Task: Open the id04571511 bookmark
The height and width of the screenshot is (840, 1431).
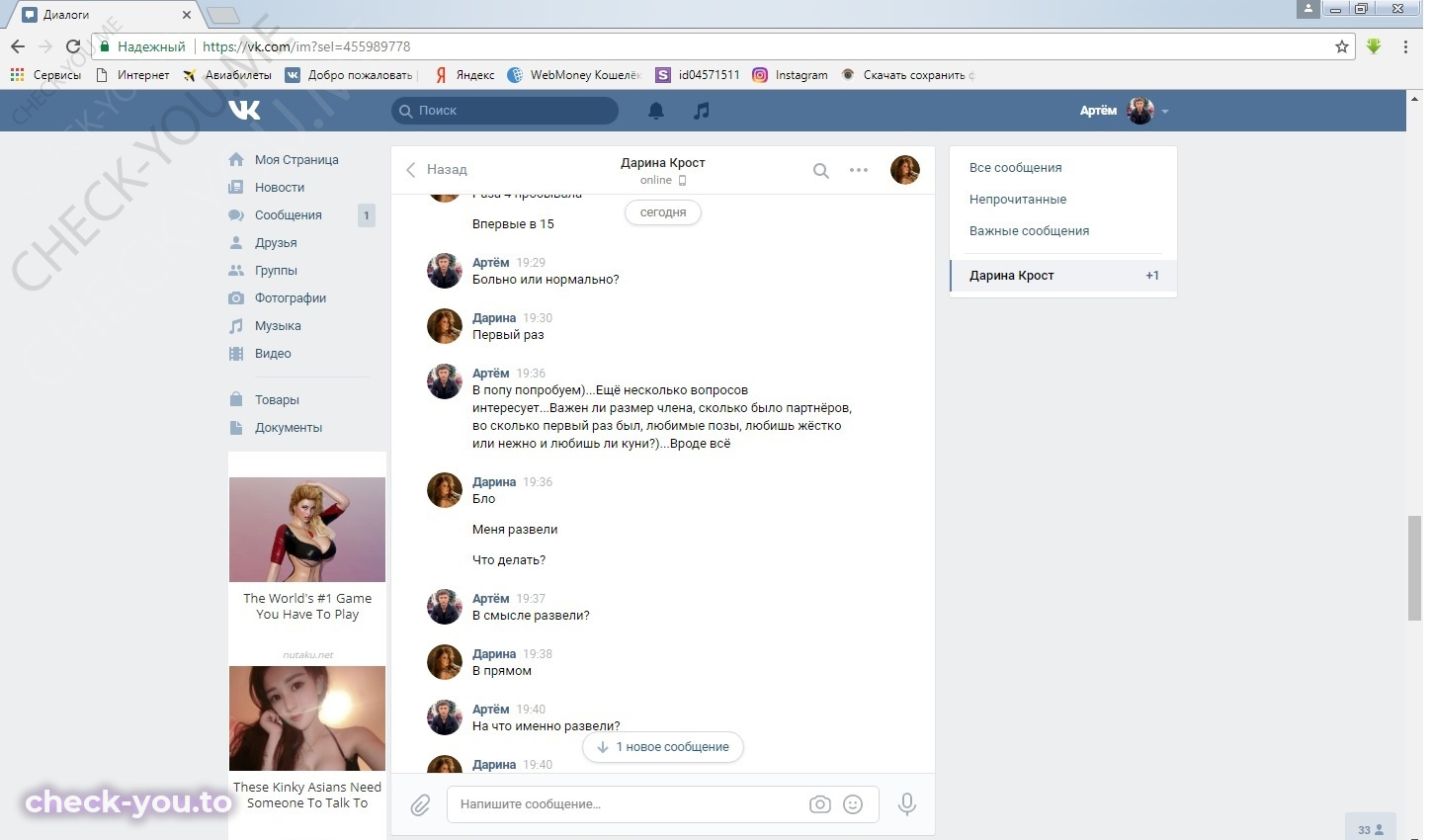Action: [698, 75]
